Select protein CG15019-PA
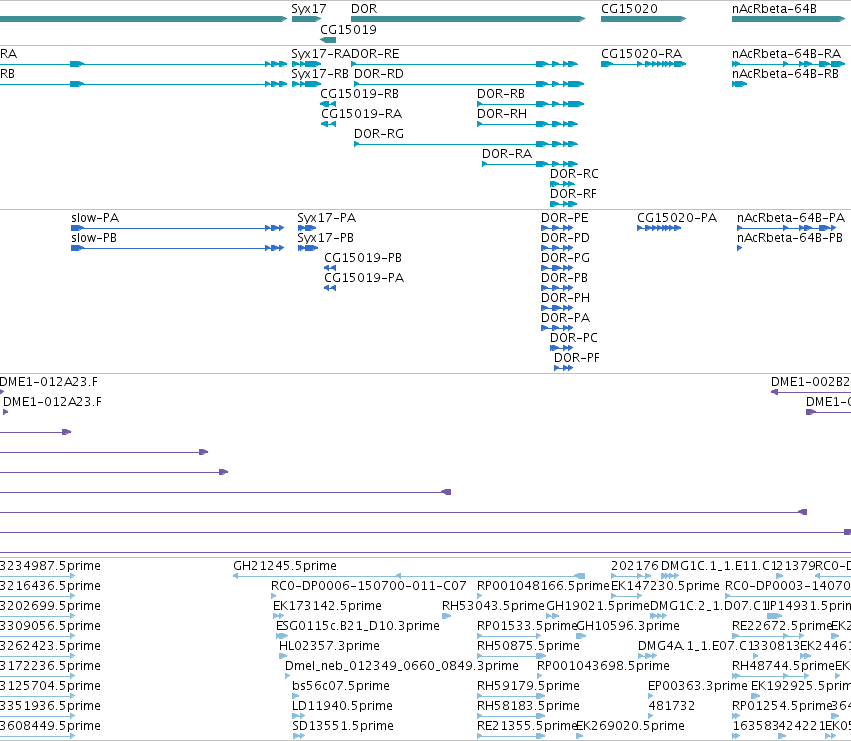 pos(364,278)
